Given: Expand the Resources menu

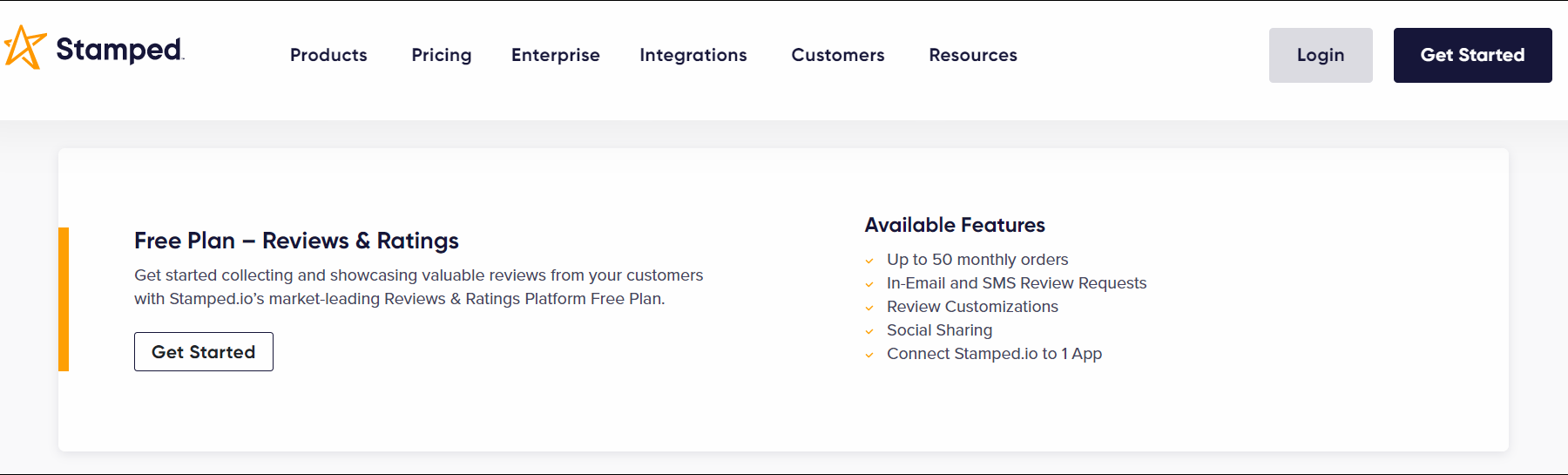Looking at the screenshot, I should (x=973, y=55).
